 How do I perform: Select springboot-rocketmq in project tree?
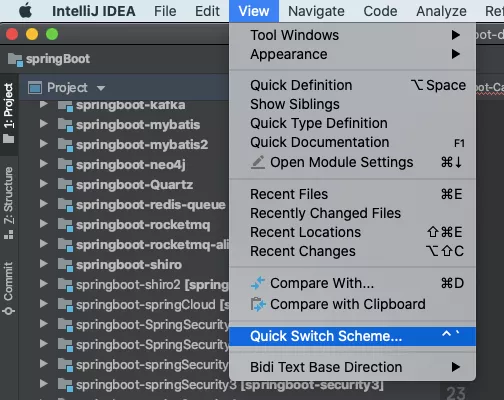pos(143,225)
